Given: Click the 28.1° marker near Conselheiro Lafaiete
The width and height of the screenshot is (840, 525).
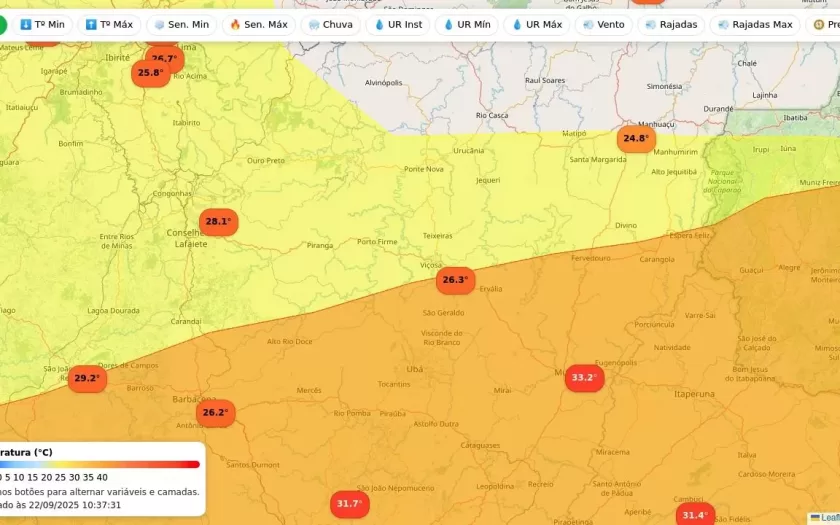Looking at the screenshot, I should coord(218,222).
